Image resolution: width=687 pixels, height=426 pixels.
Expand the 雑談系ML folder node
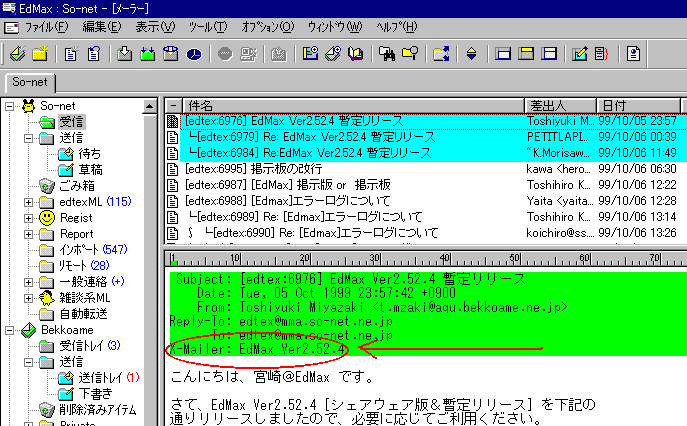point(28,298)
